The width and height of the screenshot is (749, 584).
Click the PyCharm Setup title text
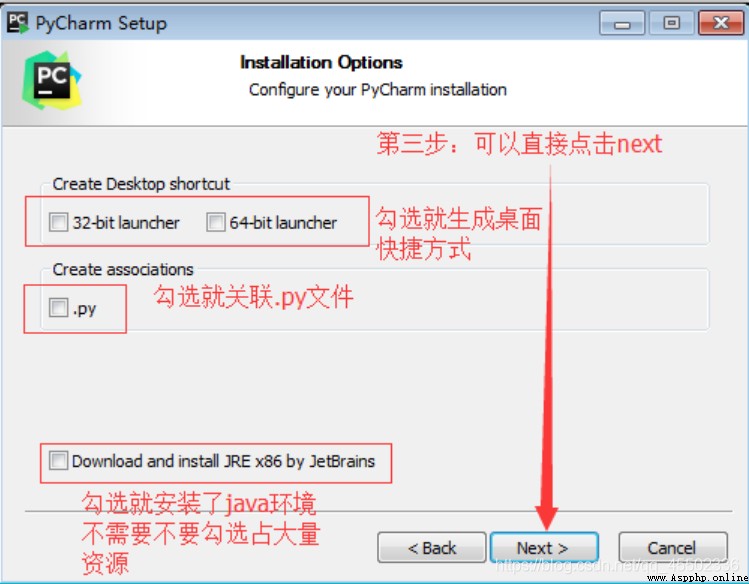click(101, 23)
